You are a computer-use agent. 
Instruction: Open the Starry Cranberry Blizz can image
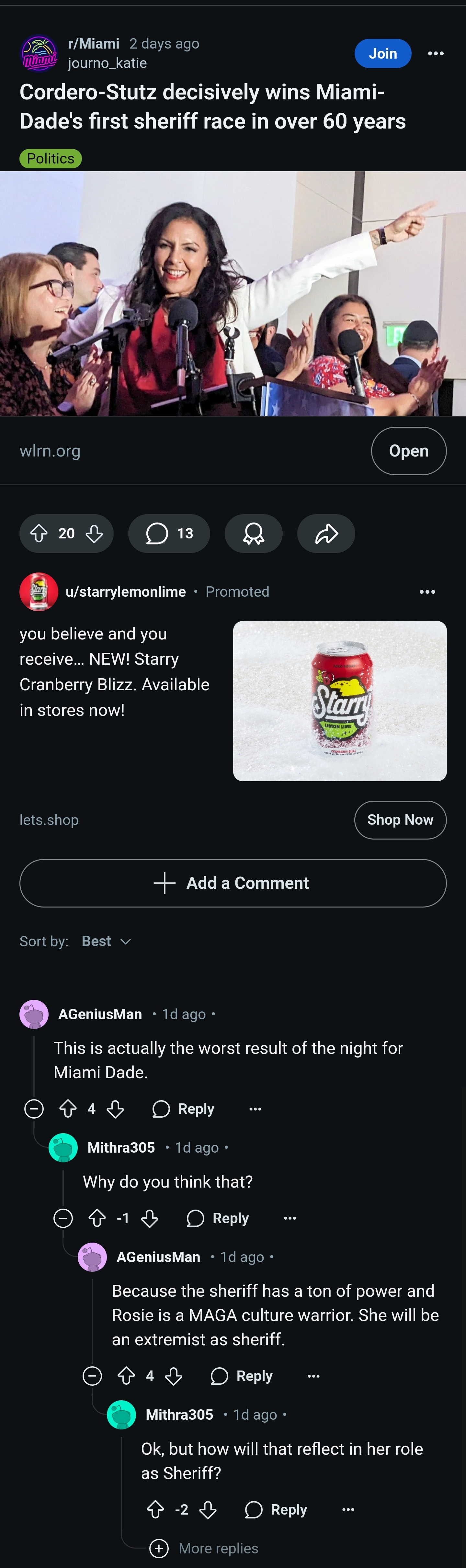[340, 701]
